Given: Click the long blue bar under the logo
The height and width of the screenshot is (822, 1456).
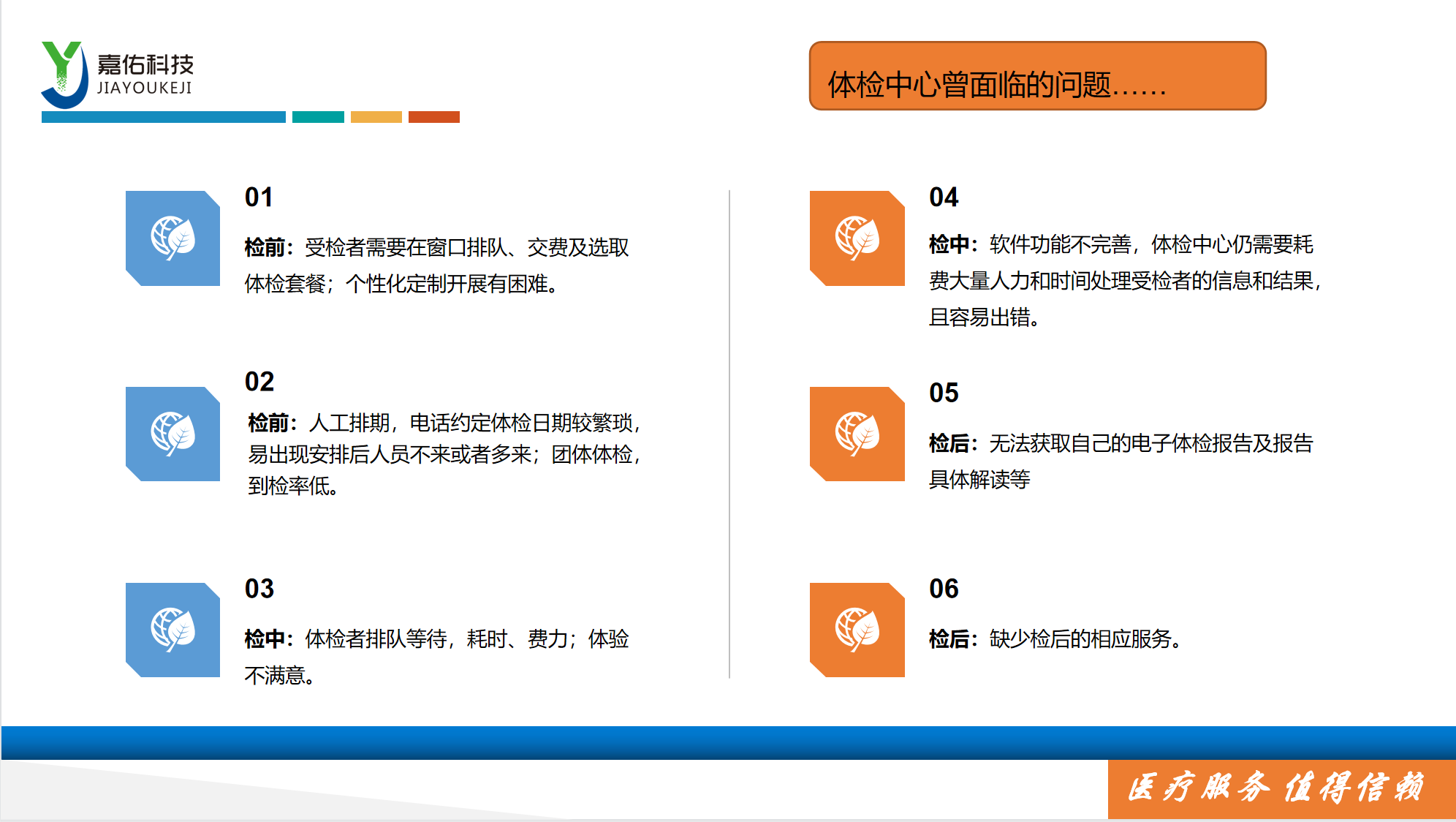Looking at the screenshot, I should [163, 117].
